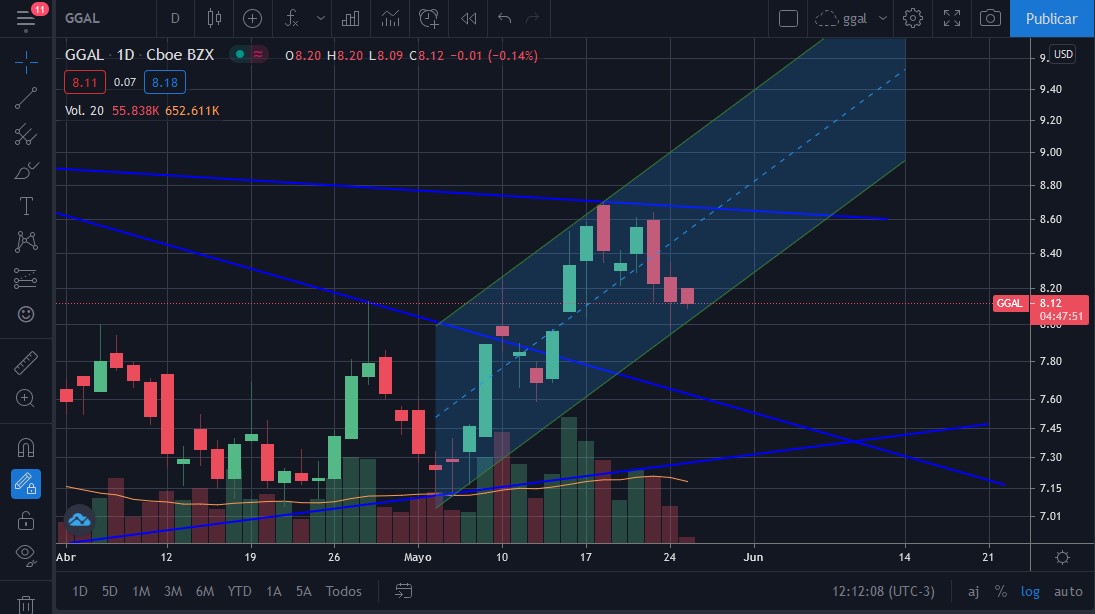Take a chart snapshot with camera
Viewport: 1095px width, 614px height.
990,19
